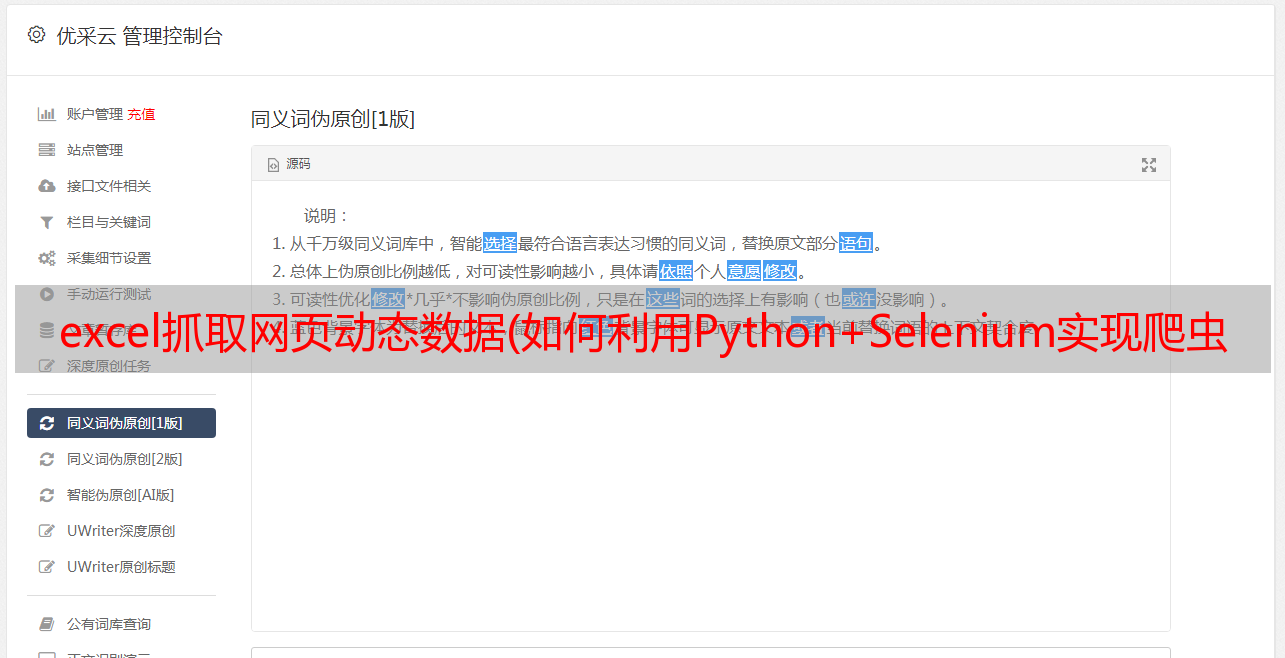Select active 同义词伪原创[1版] item

(x=121, y=423)
